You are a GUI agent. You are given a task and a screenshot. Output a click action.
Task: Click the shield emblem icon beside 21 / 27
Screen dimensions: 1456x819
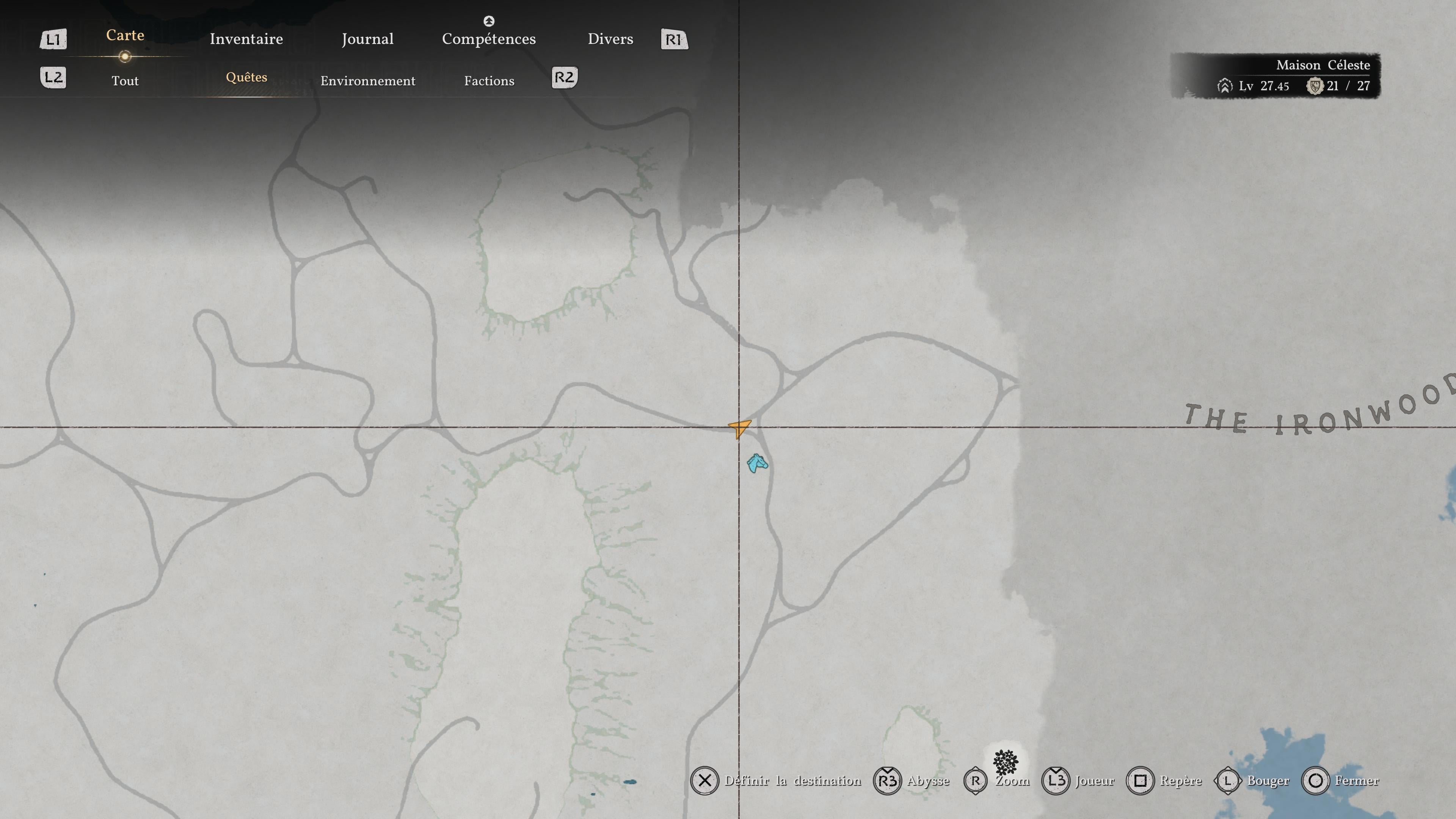coord(1315,86)
